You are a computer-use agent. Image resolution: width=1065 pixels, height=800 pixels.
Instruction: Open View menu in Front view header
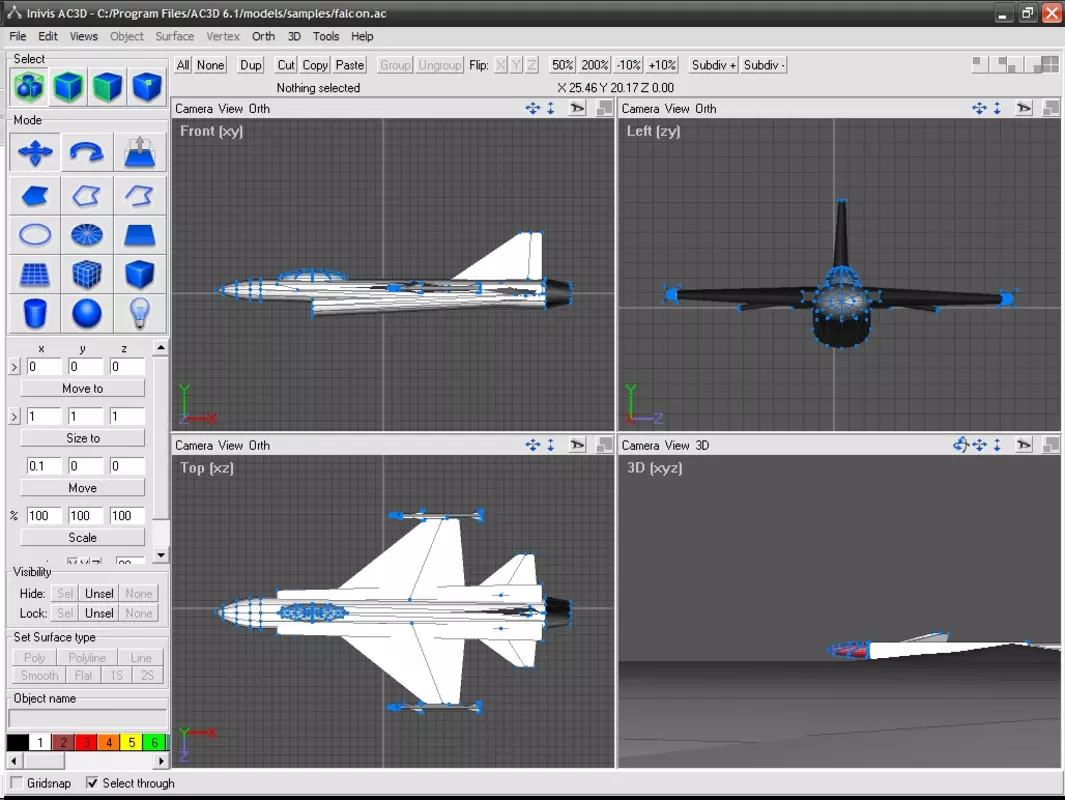[230, 108]
